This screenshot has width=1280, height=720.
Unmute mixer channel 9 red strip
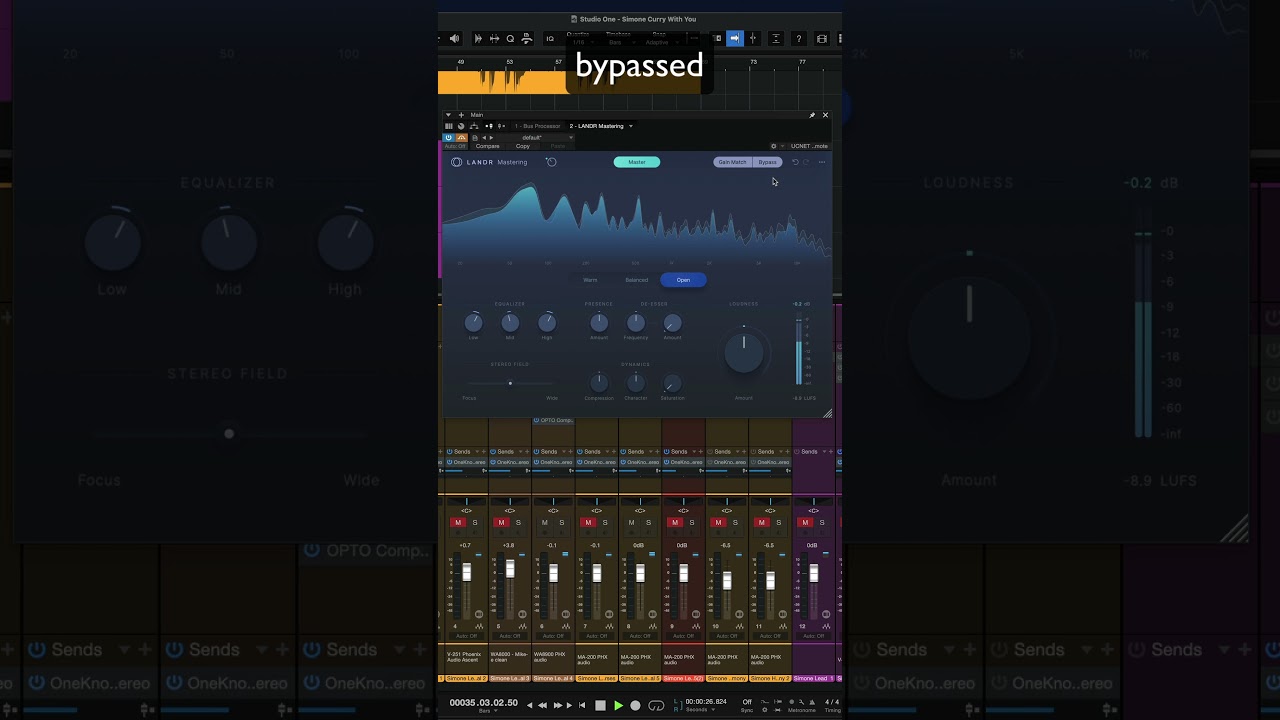(675, 522)
